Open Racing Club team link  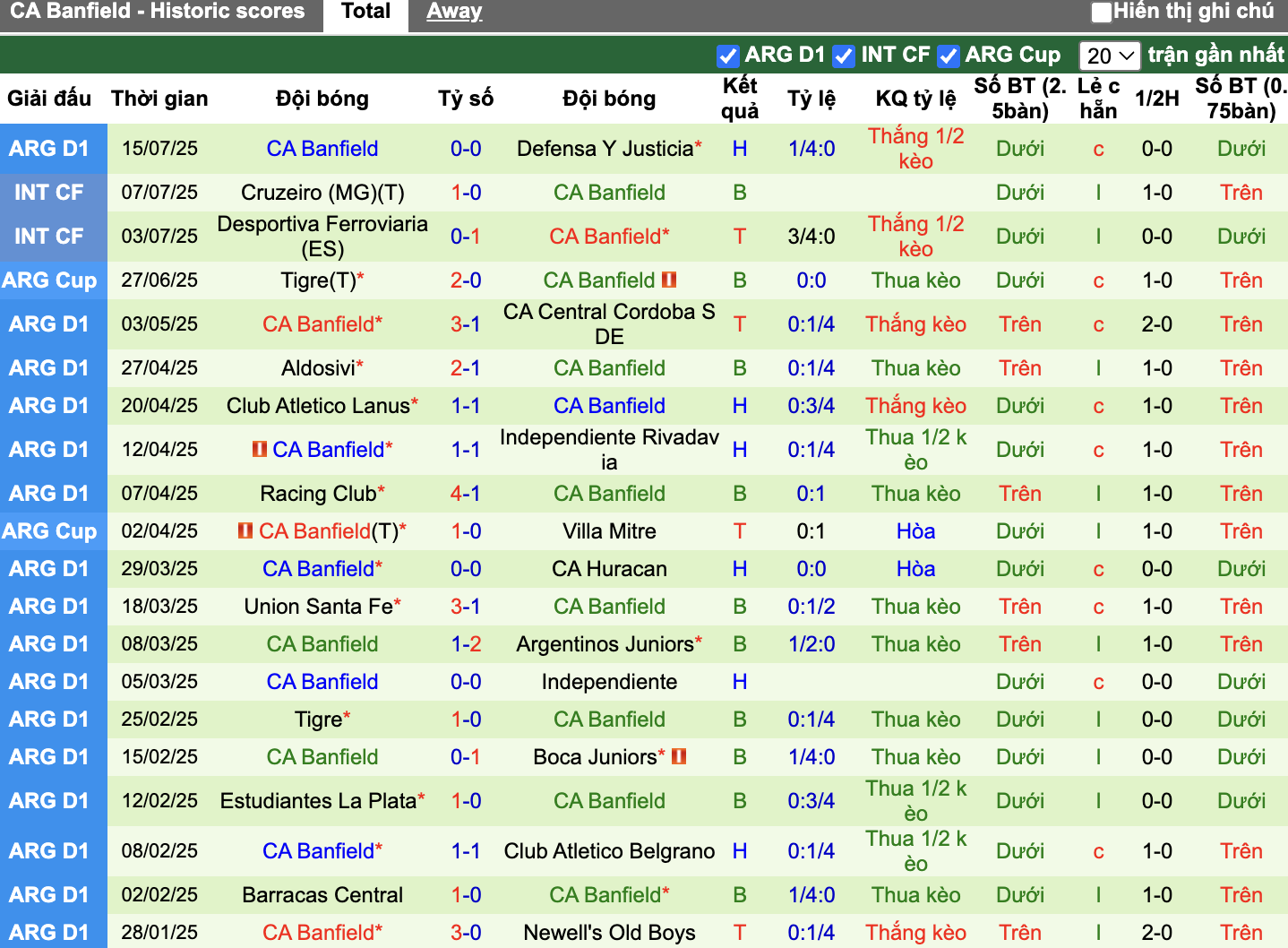318,494
